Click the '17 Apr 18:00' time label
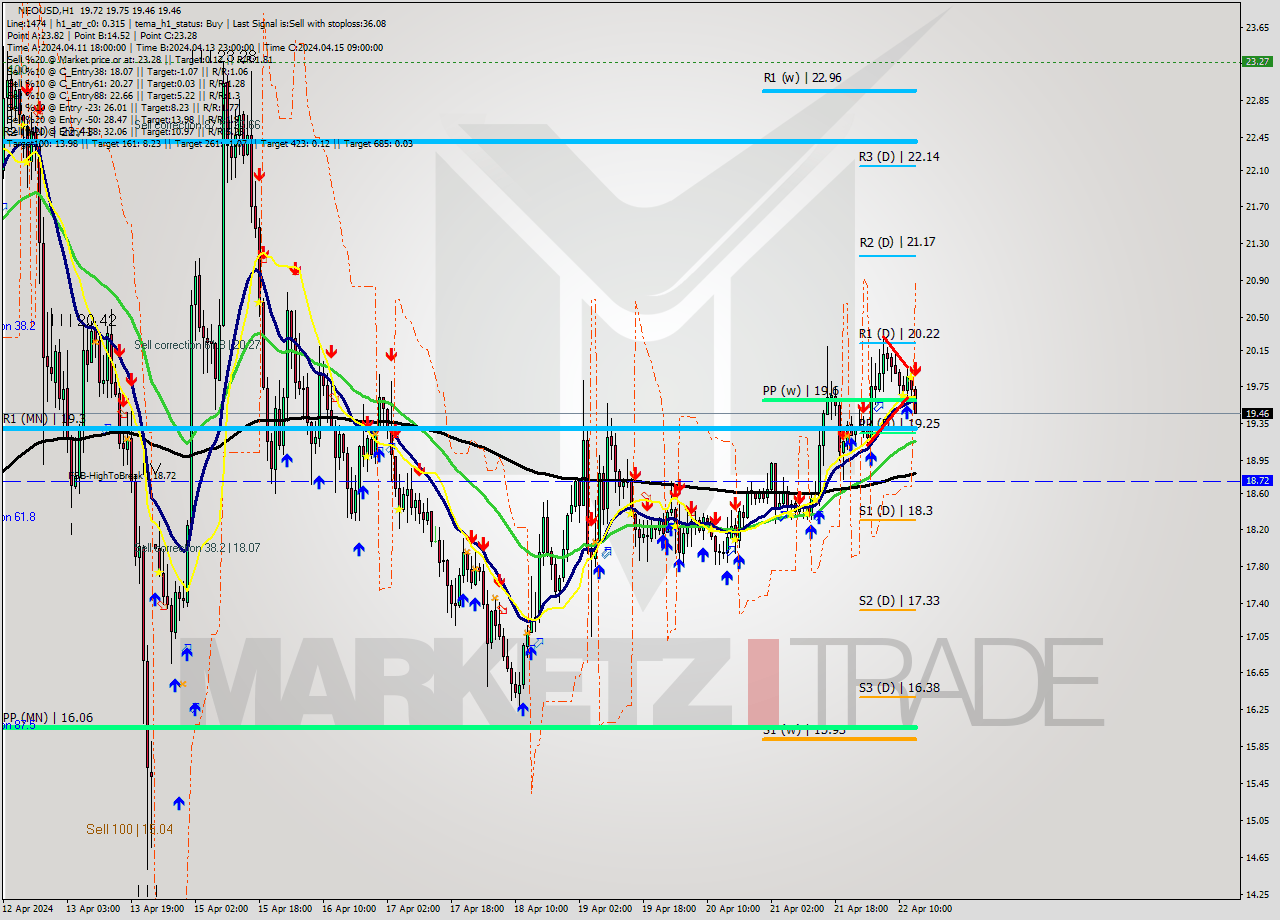1280x920 pixels. pyautogui.click(x=478, y=909)
